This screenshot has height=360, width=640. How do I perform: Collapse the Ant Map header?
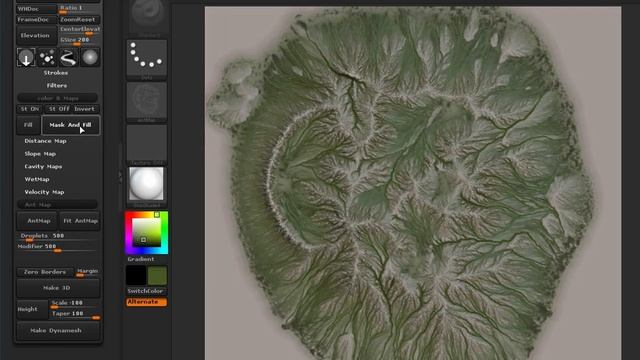(57, 205)
